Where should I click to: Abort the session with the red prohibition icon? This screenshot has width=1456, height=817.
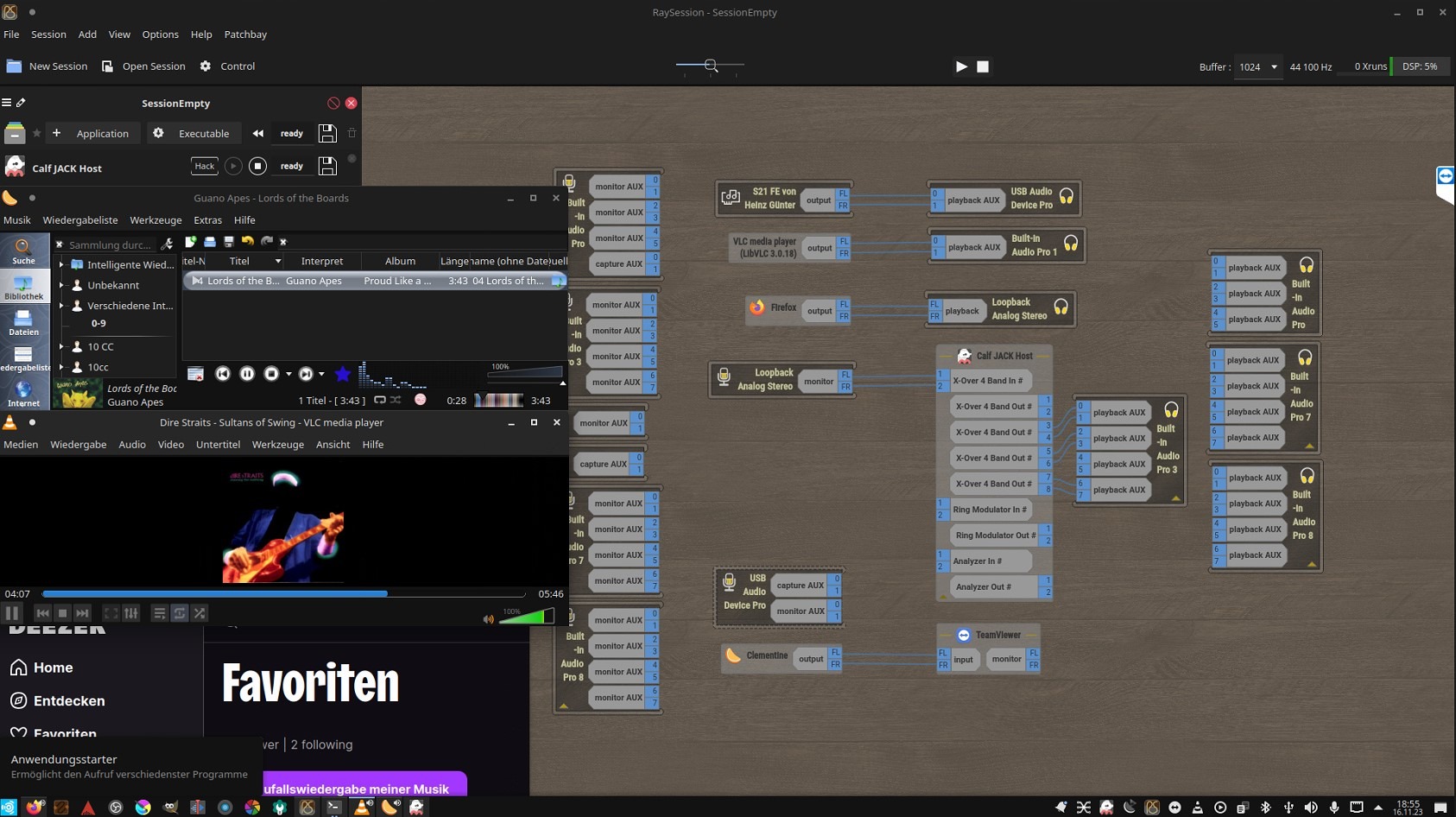click(x=333, y=103)
